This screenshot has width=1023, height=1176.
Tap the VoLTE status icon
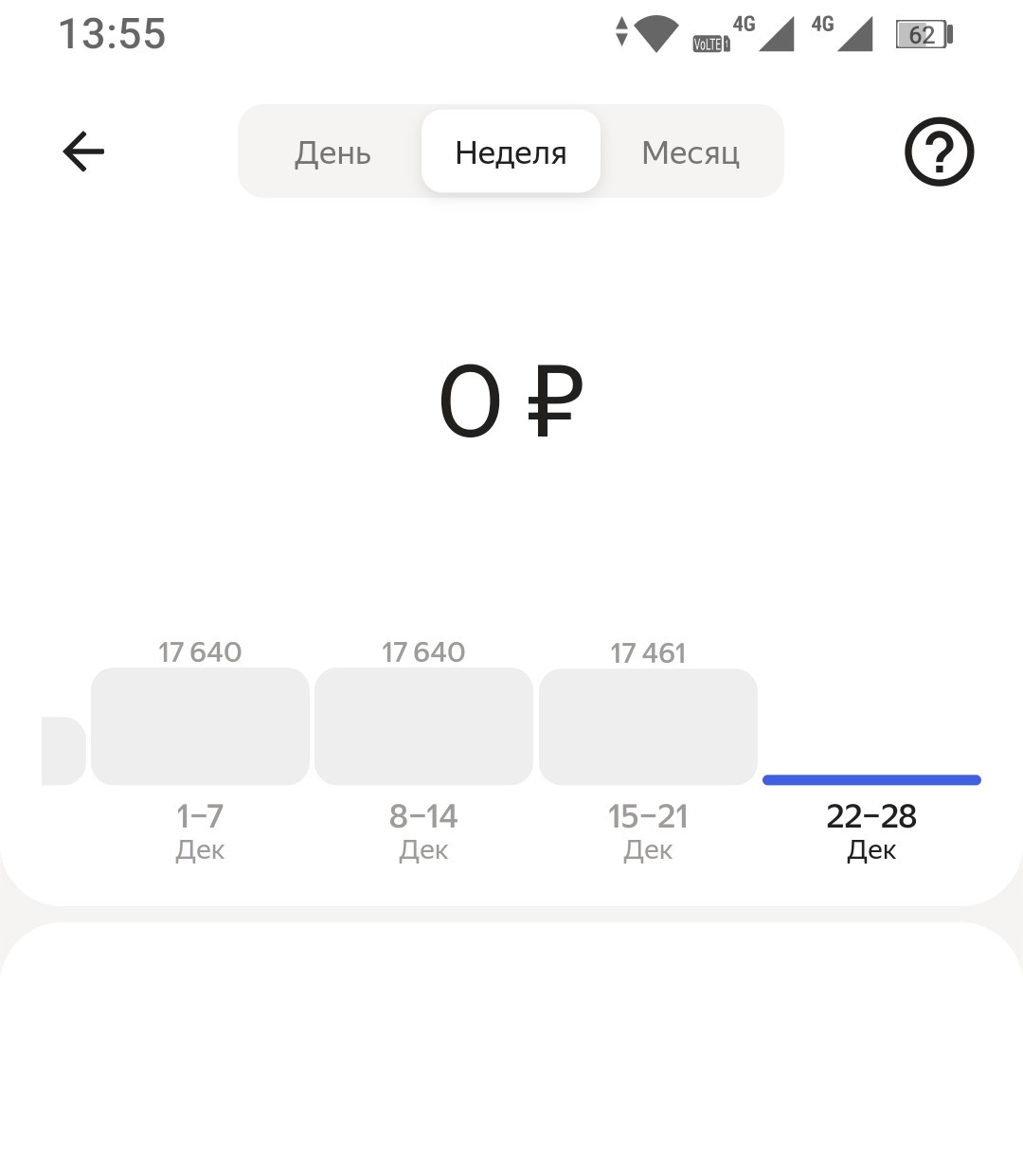coord(711,44)
